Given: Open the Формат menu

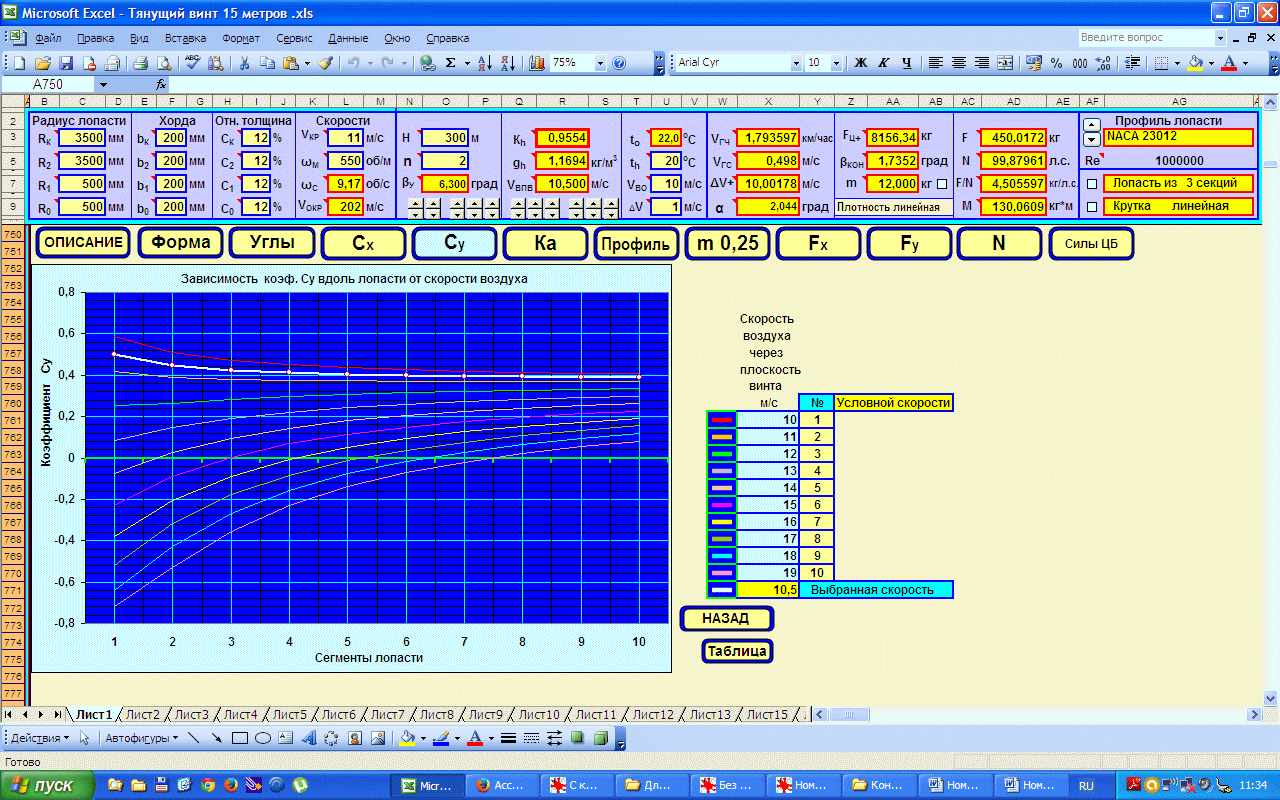Looking at the screenshot, I should click(x=241, y=38).
